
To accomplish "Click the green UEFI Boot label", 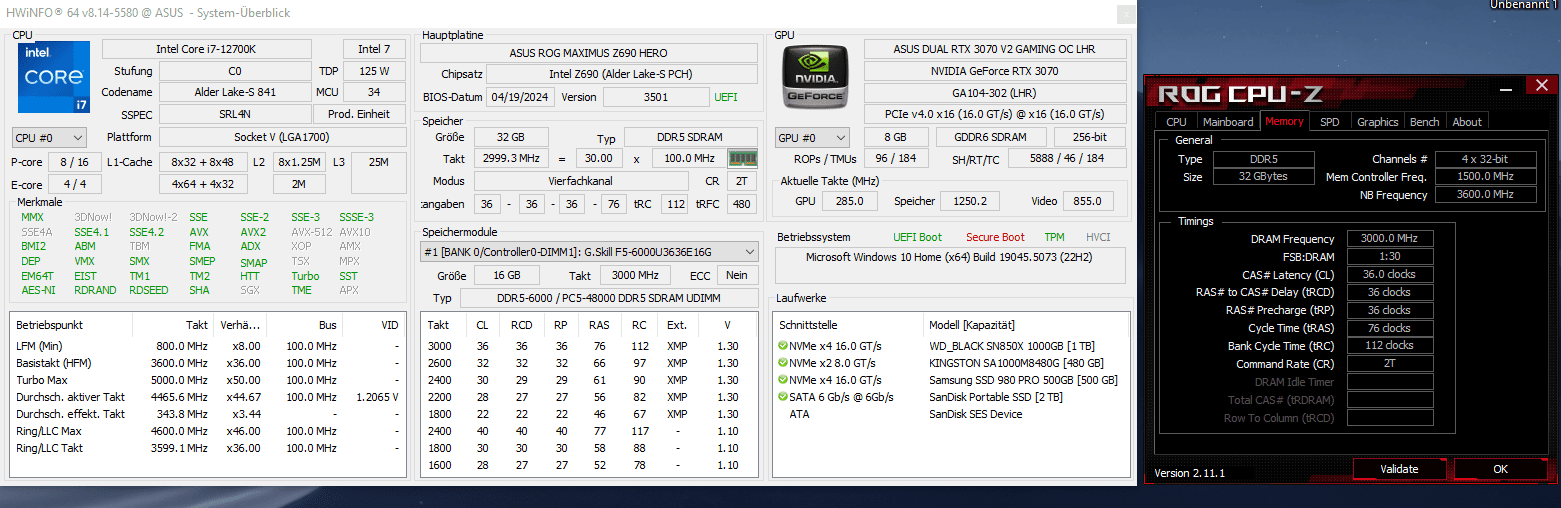I will click(917, 237).
